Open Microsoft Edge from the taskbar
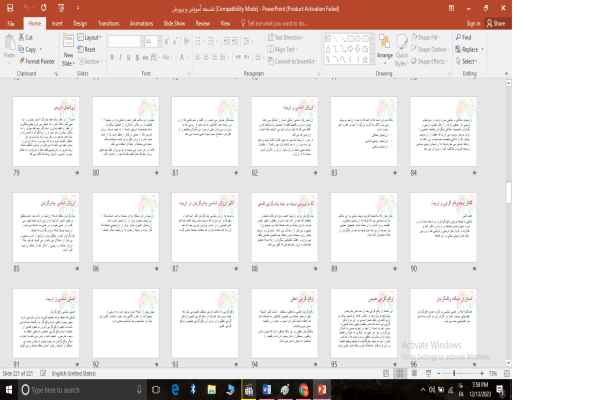600x400 pixels. [x=175, y=389]
